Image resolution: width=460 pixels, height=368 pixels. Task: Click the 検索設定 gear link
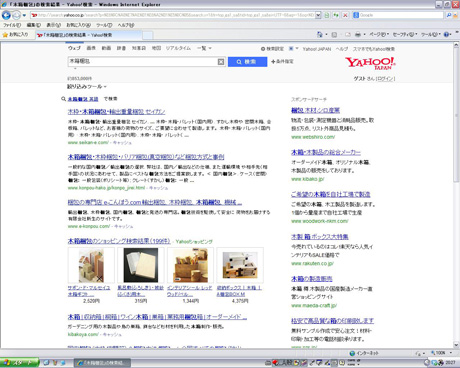click(x=272, y=49)
